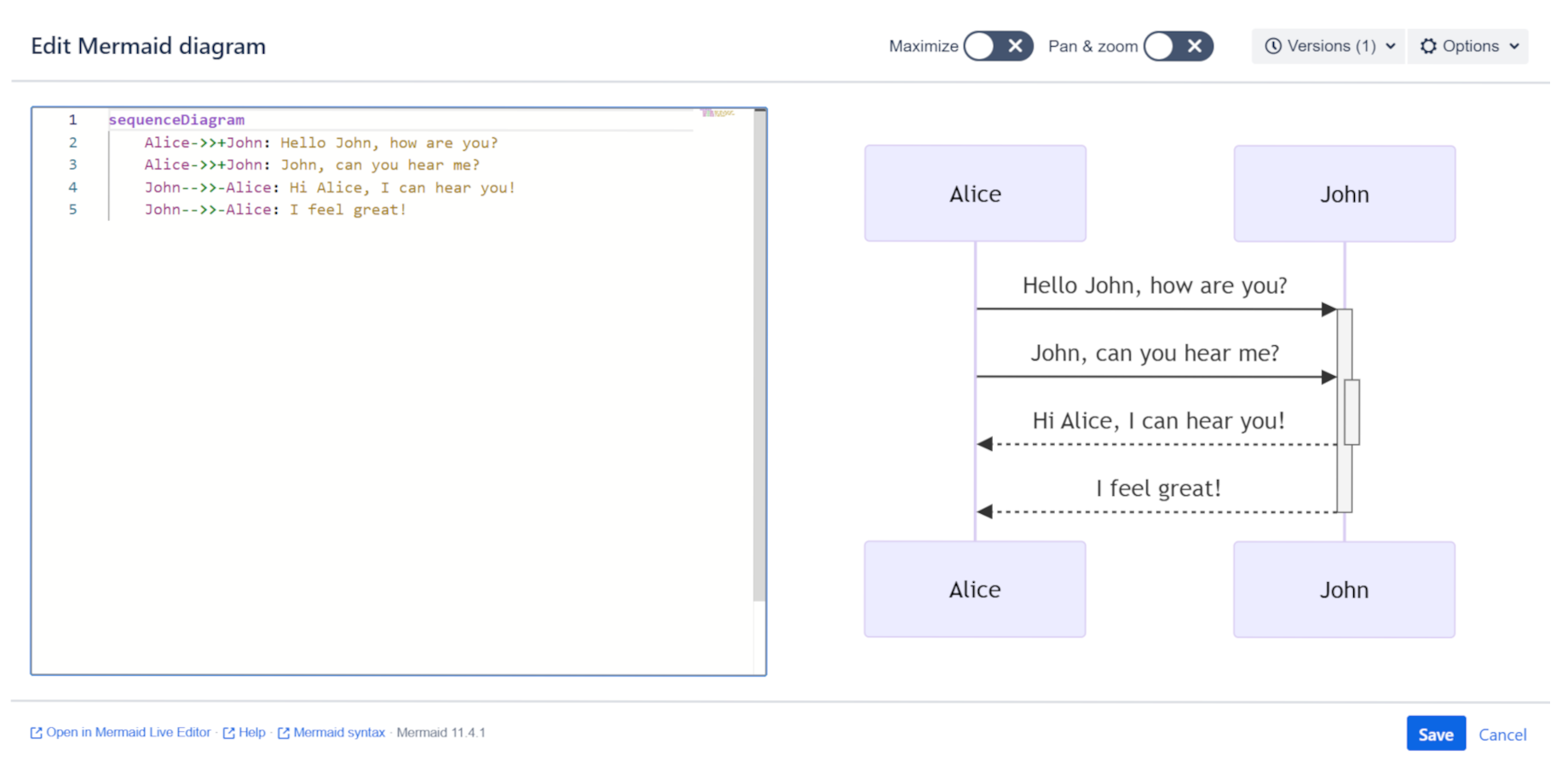Viewport: 1568px width, 767px height.
Task: Select the top Alice participant box
Action: (x=975, y=193)
